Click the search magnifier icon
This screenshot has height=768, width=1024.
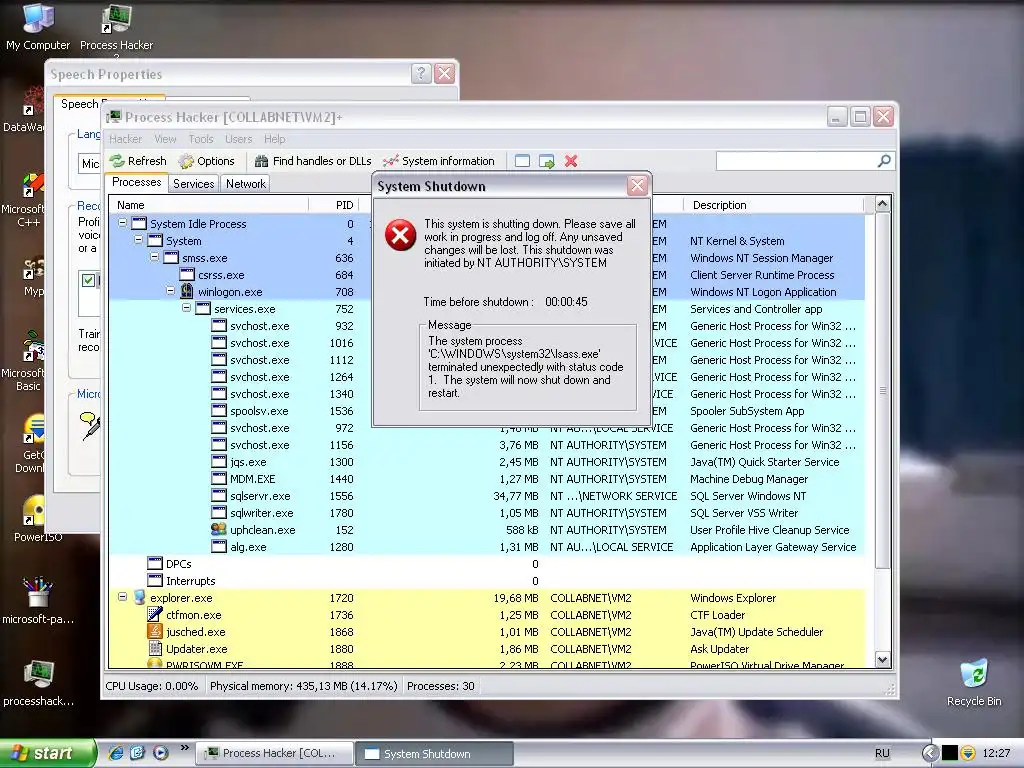(x=884, y=161)
